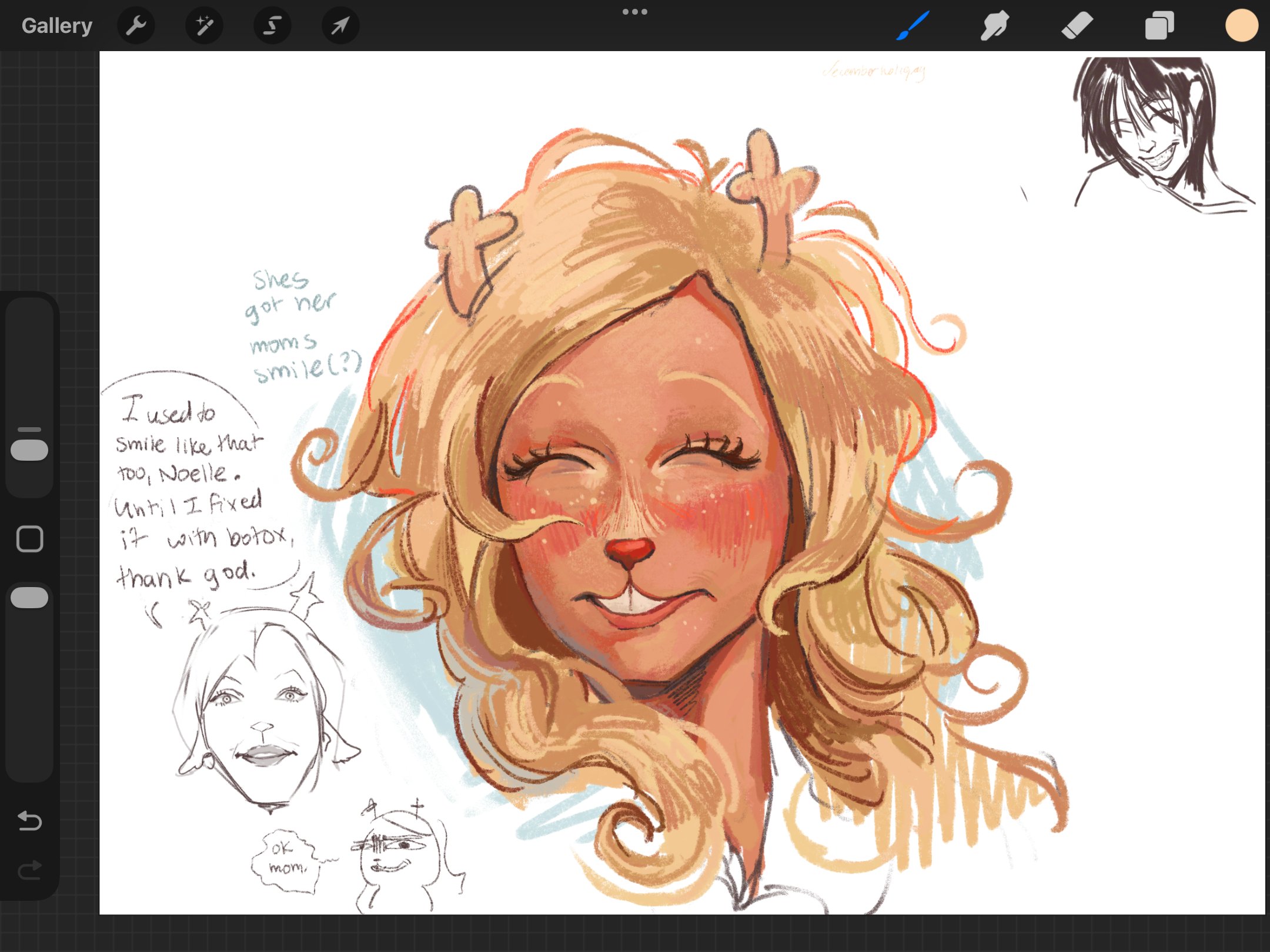The height and width of the screenshot is (952, 1270).
Task: Open the Adjustments magic wand menu
Action: [204, 26]
